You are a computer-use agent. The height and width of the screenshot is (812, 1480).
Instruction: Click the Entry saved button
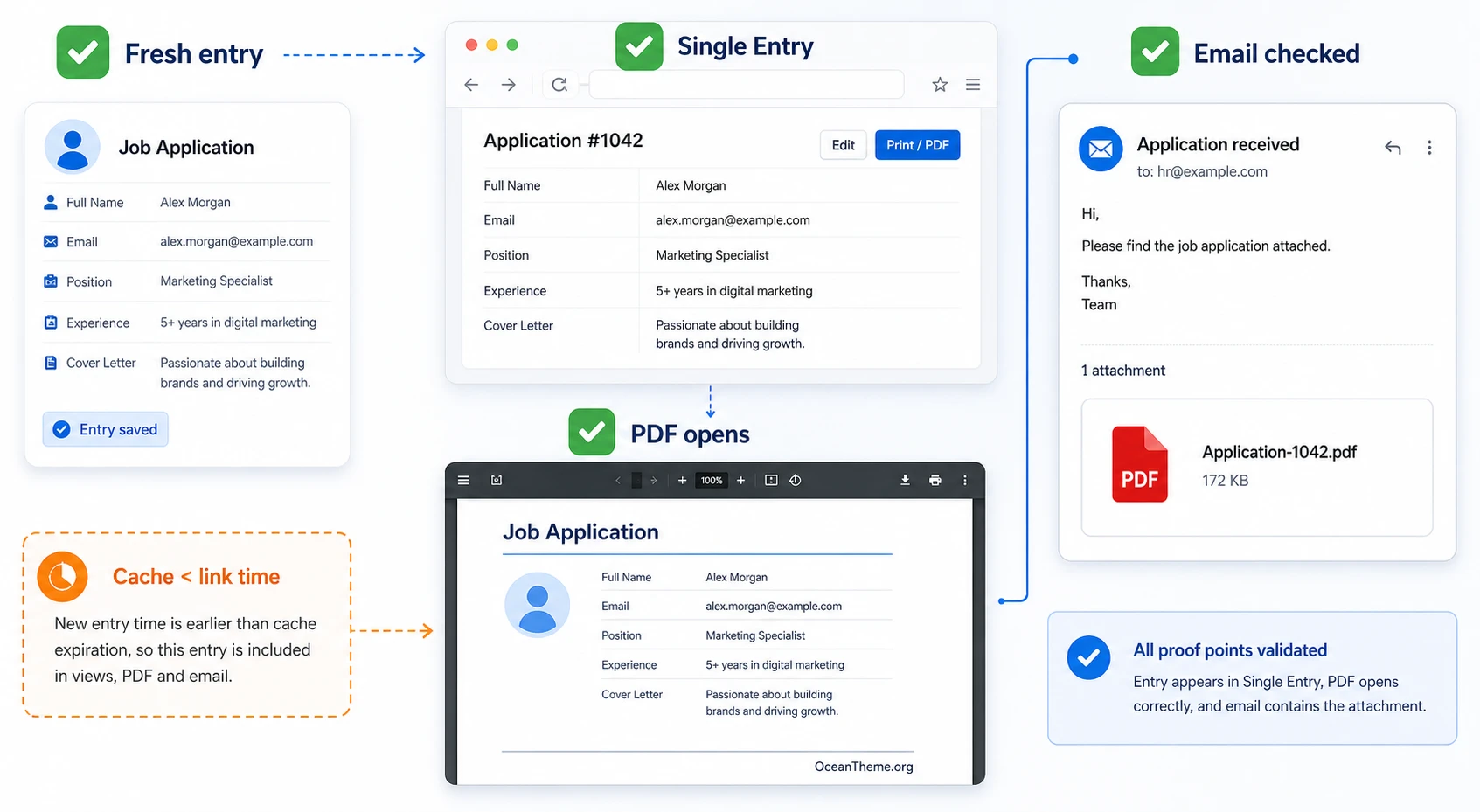click(106, 429)
